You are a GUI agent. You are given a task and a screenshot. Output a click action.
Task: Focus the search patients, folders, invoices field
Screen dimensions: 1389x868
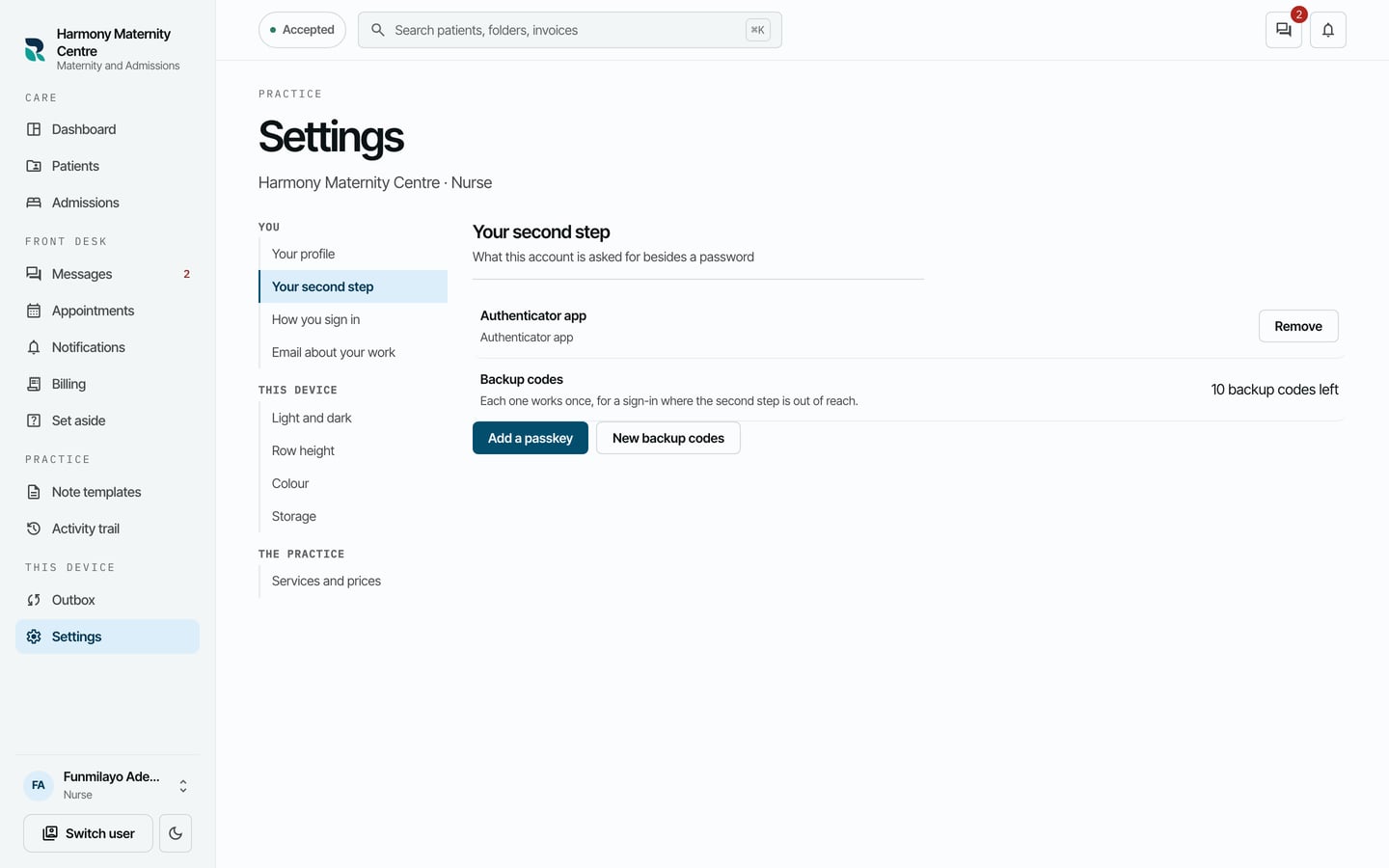pyautogui.click(x=570, y=30)
